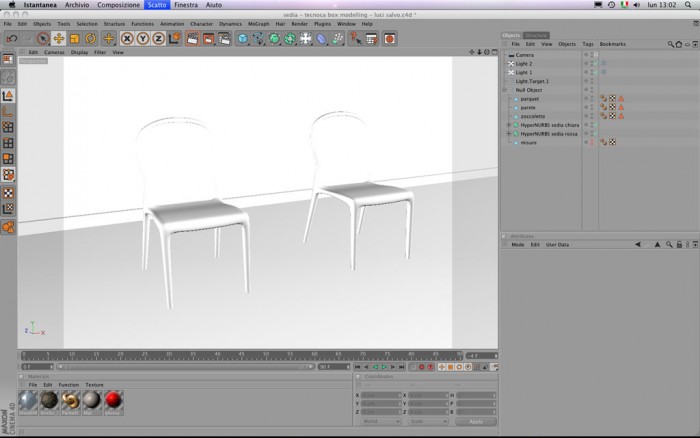Open the MoGraph menu
Viewport: 700px width, 438px height.
pyautogui.click(x=258, y=24)
